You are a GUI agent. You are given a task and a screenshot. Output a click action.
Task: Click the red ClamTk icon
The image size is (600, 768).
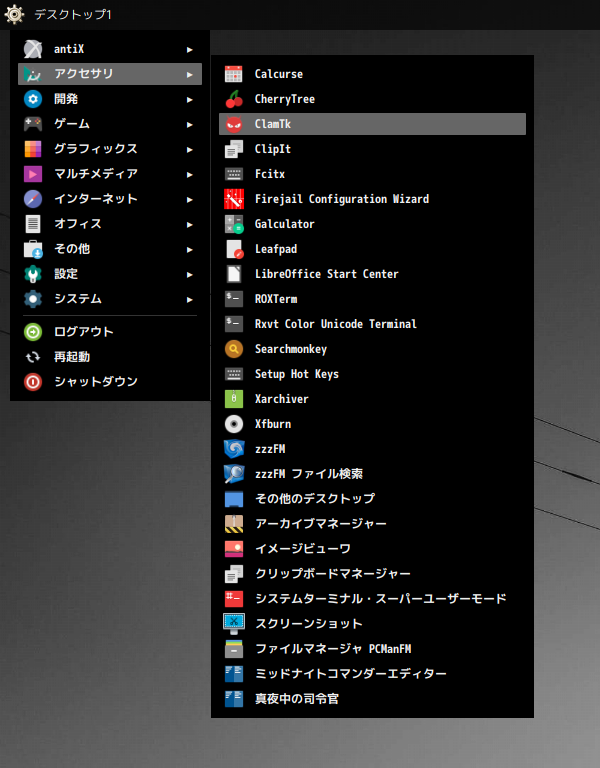coord(234,124)
